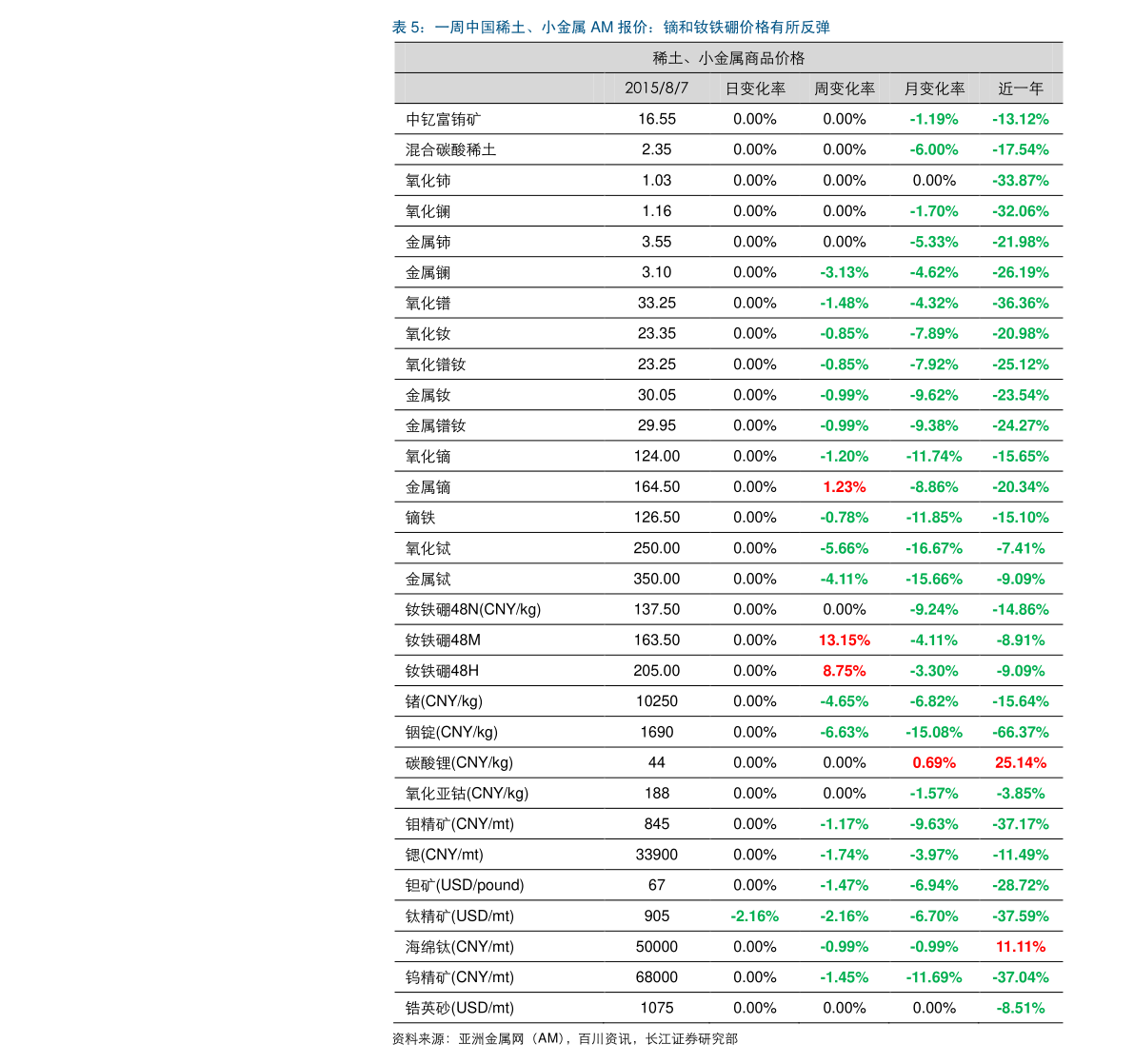Select the 近一年 column header
The image size is (1134, 1064).
1021,89
